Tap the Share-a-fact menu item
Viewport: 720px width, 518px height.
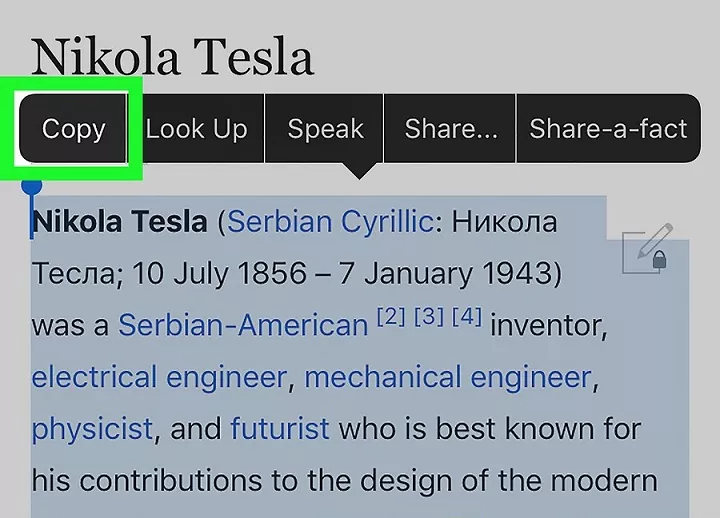point(608,129)
